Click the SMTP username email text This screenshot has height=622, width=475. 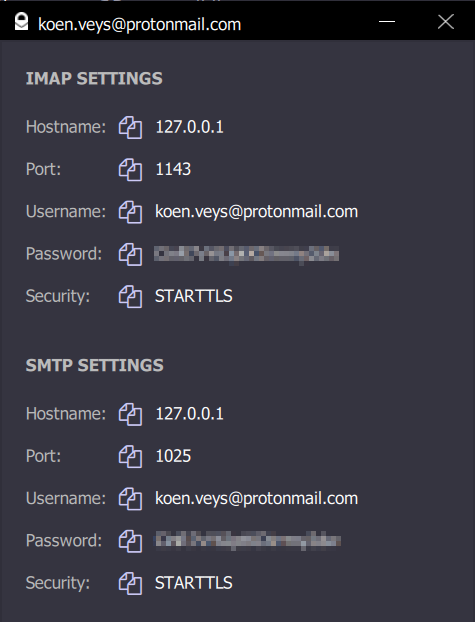click(256, 499)
